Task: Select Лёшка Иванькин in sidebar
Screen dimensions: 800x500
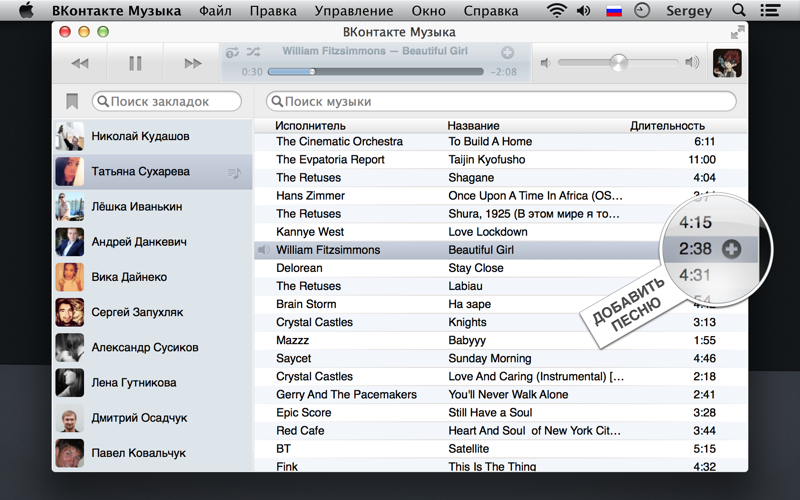Action: (153, 207)
